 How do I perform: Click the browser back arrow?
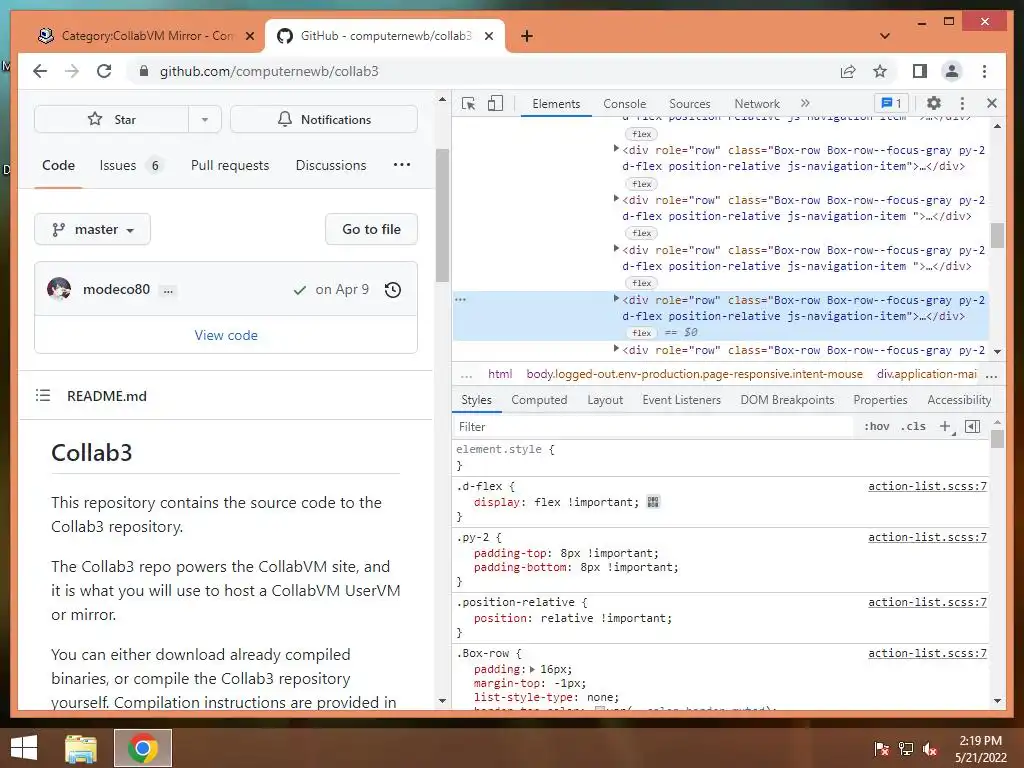coord(40,71)
